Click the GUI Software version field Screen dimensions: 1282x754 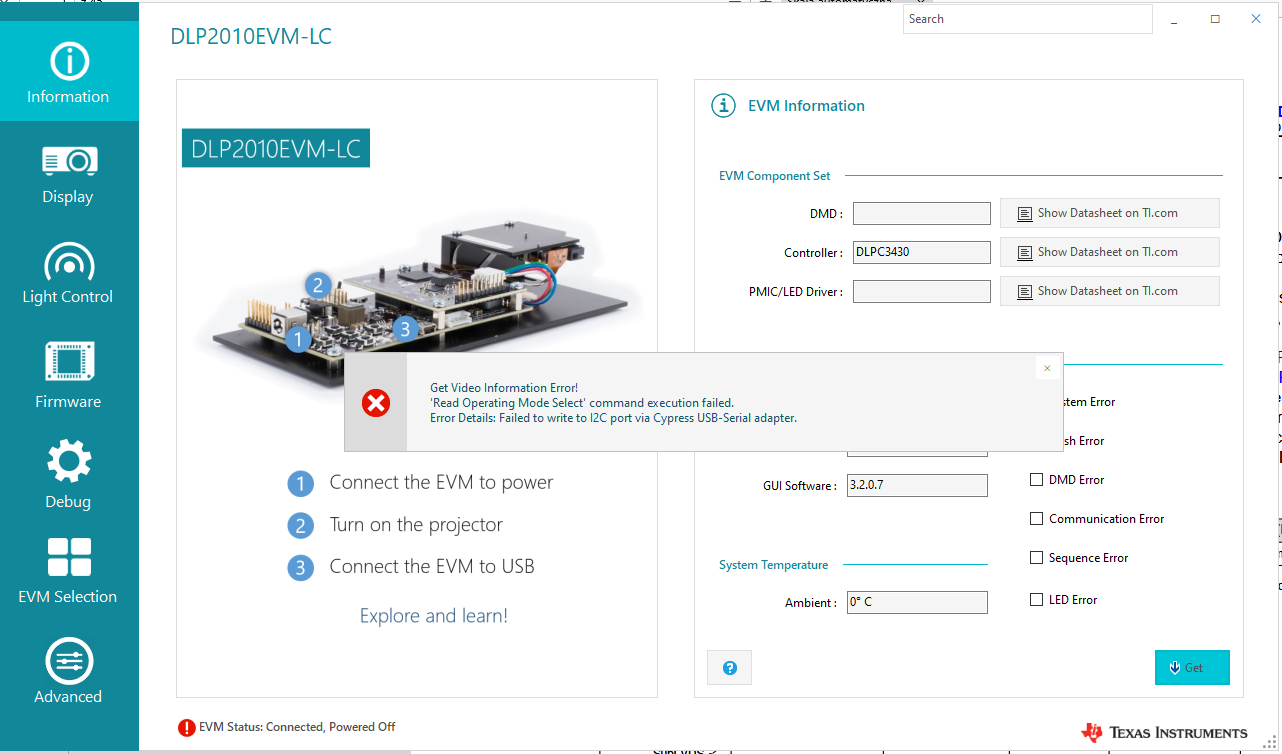click(x=917, y=485)
